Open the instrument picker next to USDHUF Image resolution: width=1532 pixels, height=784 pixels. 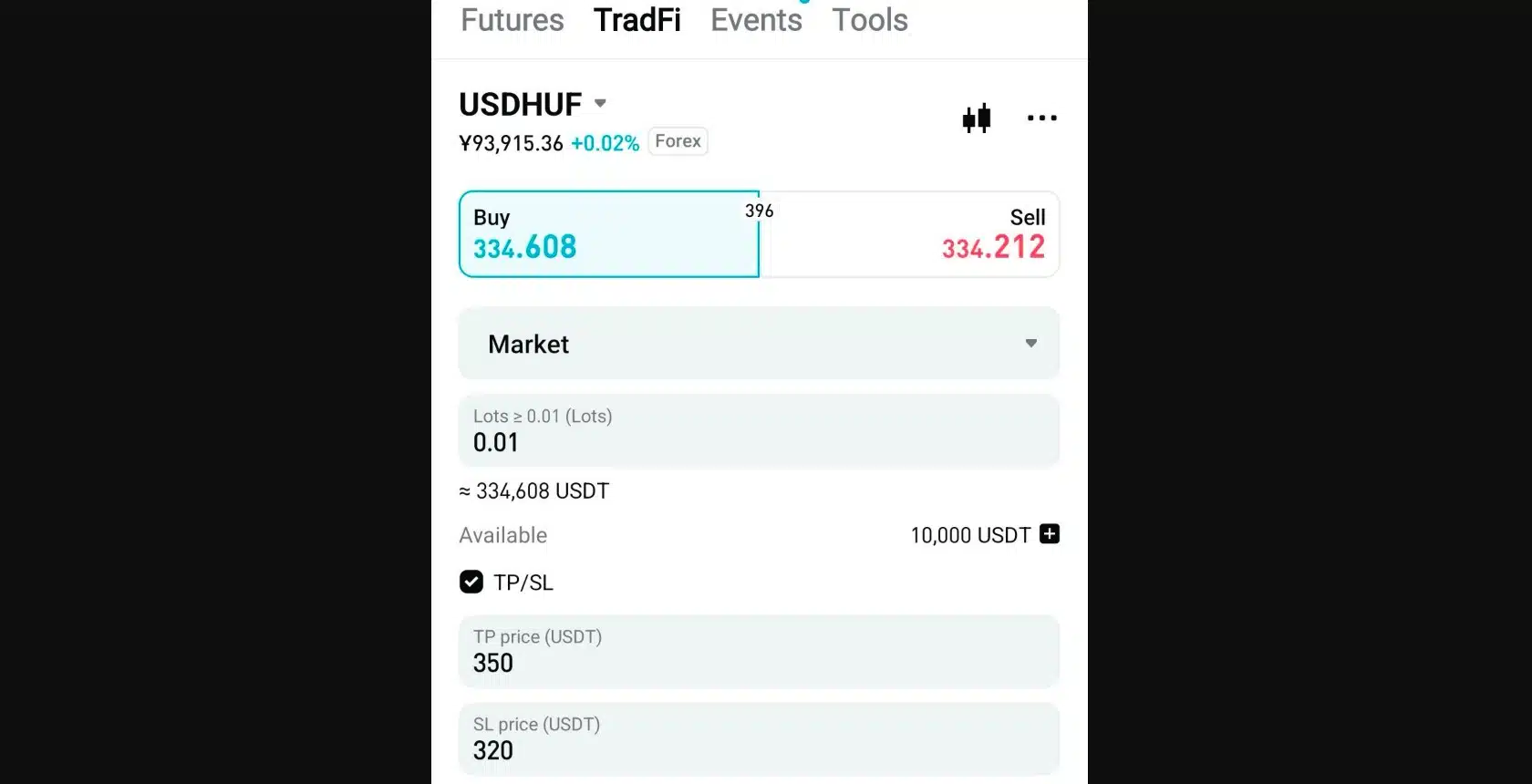tap(599, 103)
